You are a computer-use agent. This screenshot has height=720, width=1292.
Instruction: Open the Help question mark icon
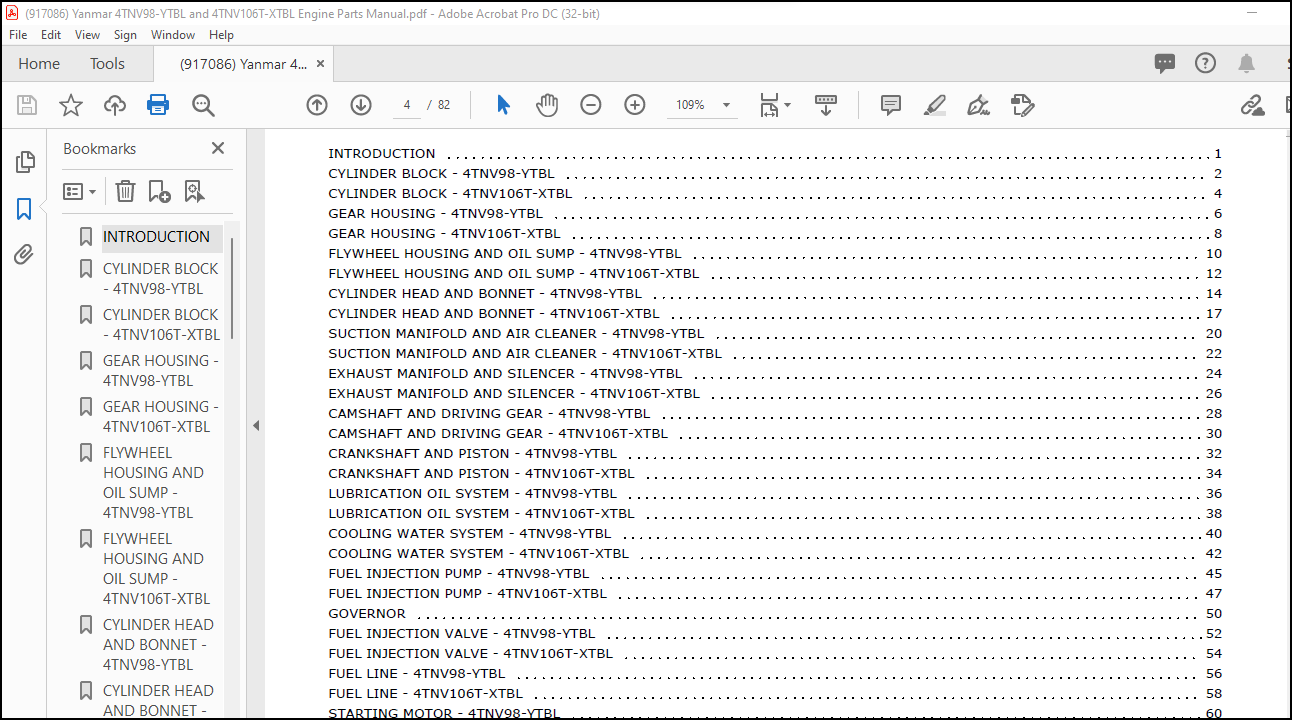tap(1206, 63)
